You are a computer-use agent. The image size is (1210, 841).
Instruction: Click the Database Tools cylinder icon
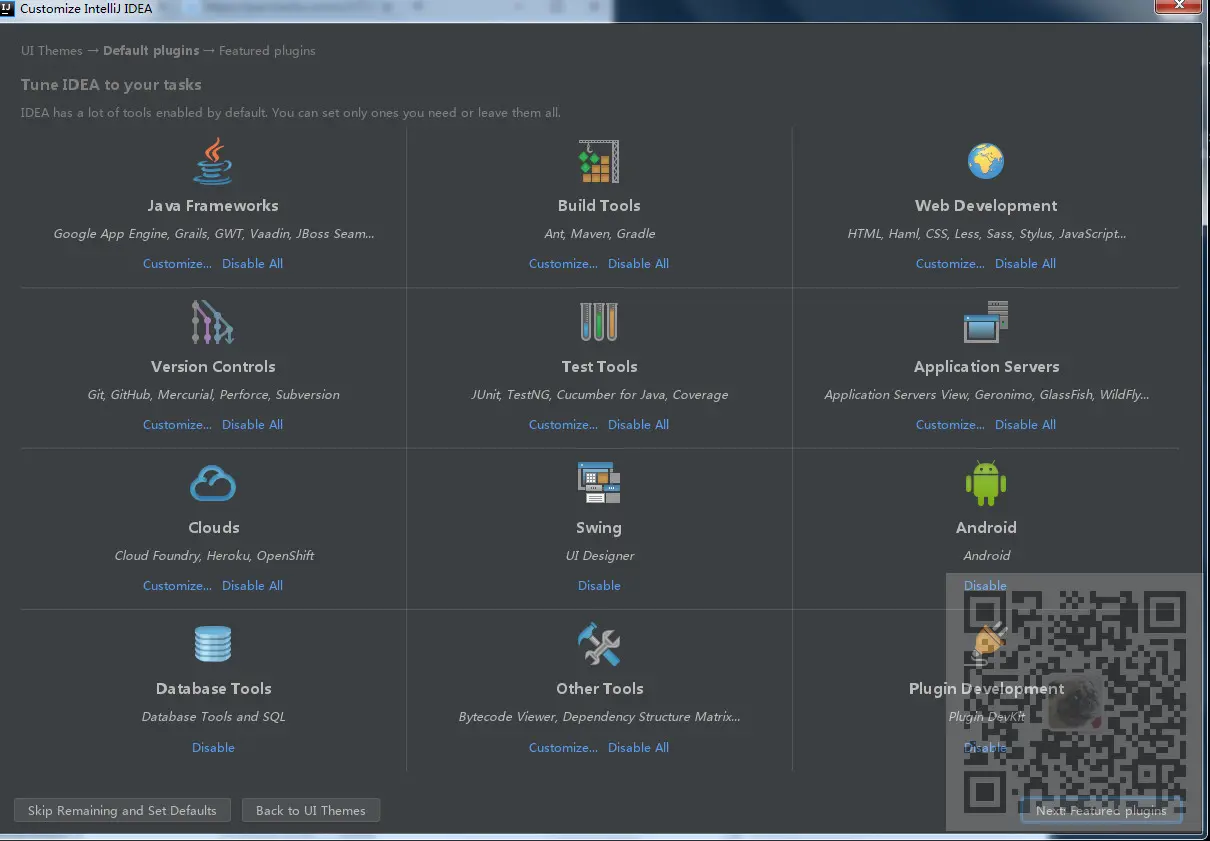[213, 644]
